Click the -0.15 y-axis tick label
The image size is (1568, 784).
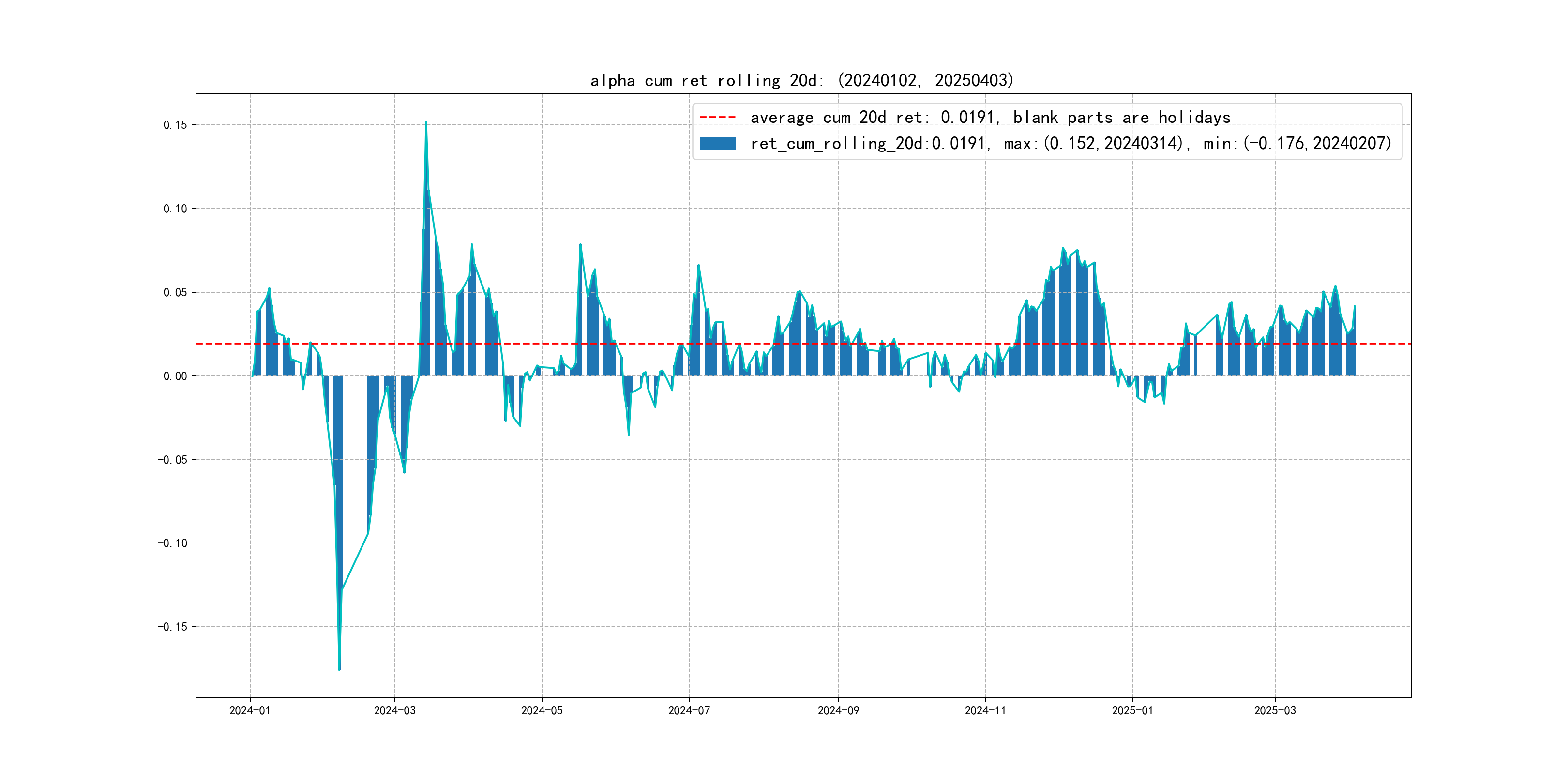pos(173,627)
